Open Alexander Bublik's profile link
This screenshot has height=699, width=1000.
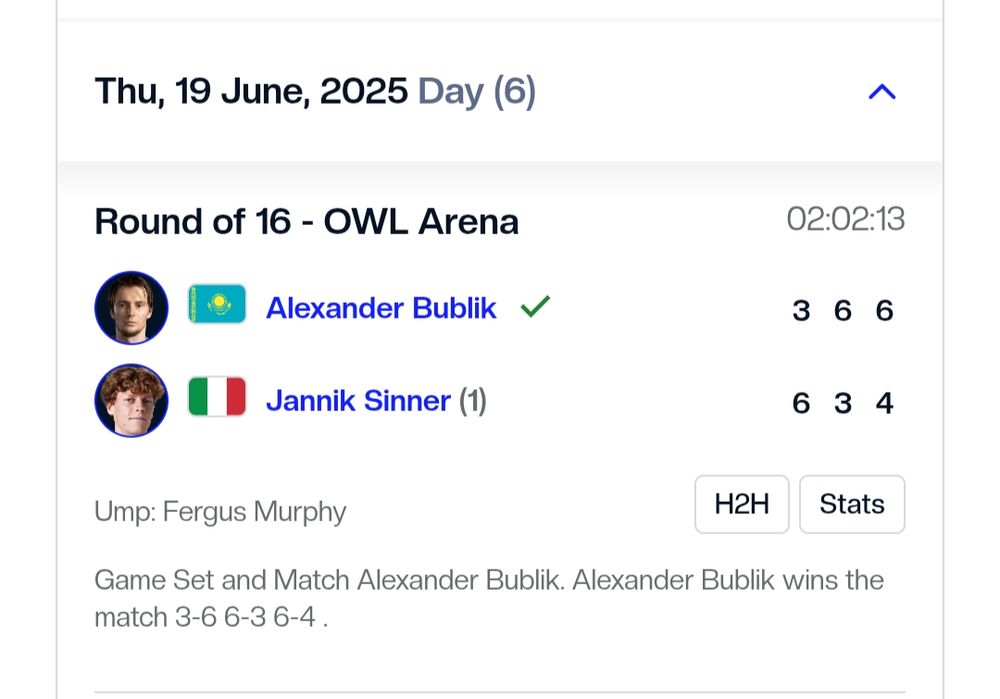(x=381, y=308)
